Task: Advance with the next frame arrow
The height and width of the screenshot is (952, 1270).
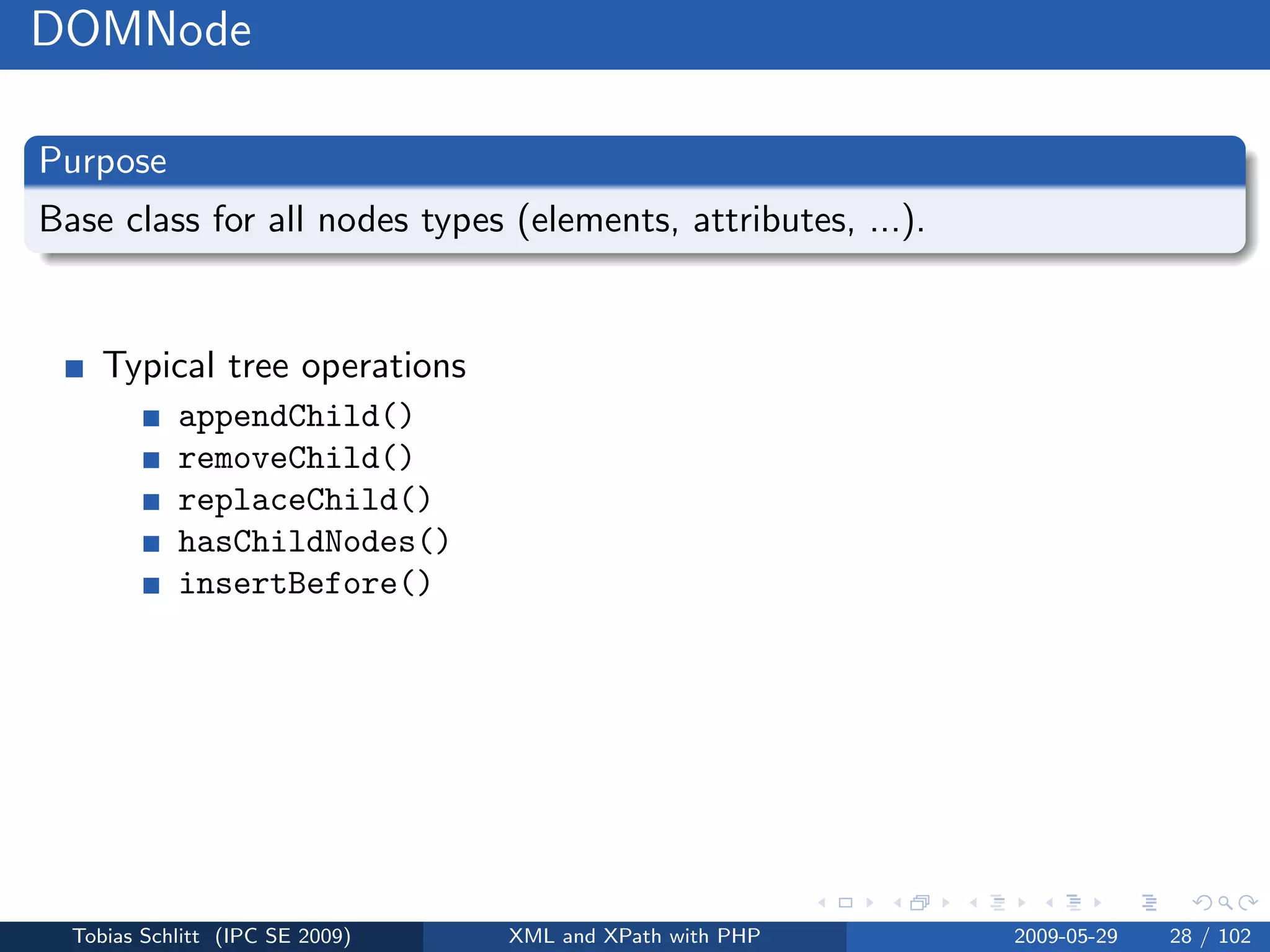Action: point(945,903)
